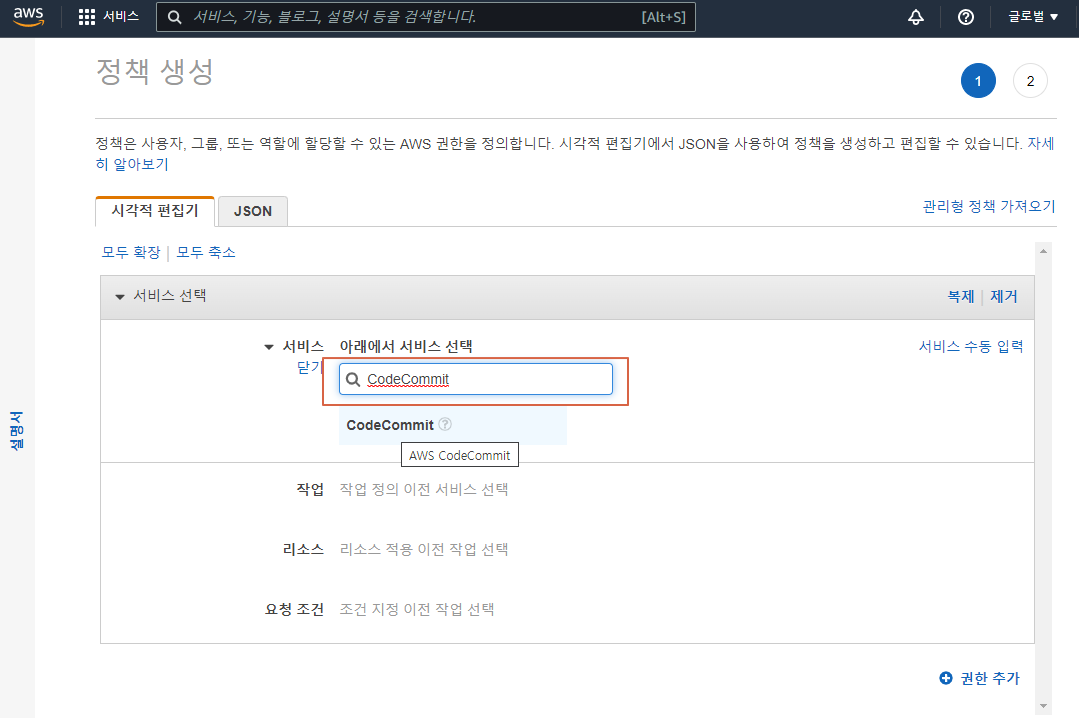
Task: Click the plus icon for 권한 추가
Action: point(946,678)
